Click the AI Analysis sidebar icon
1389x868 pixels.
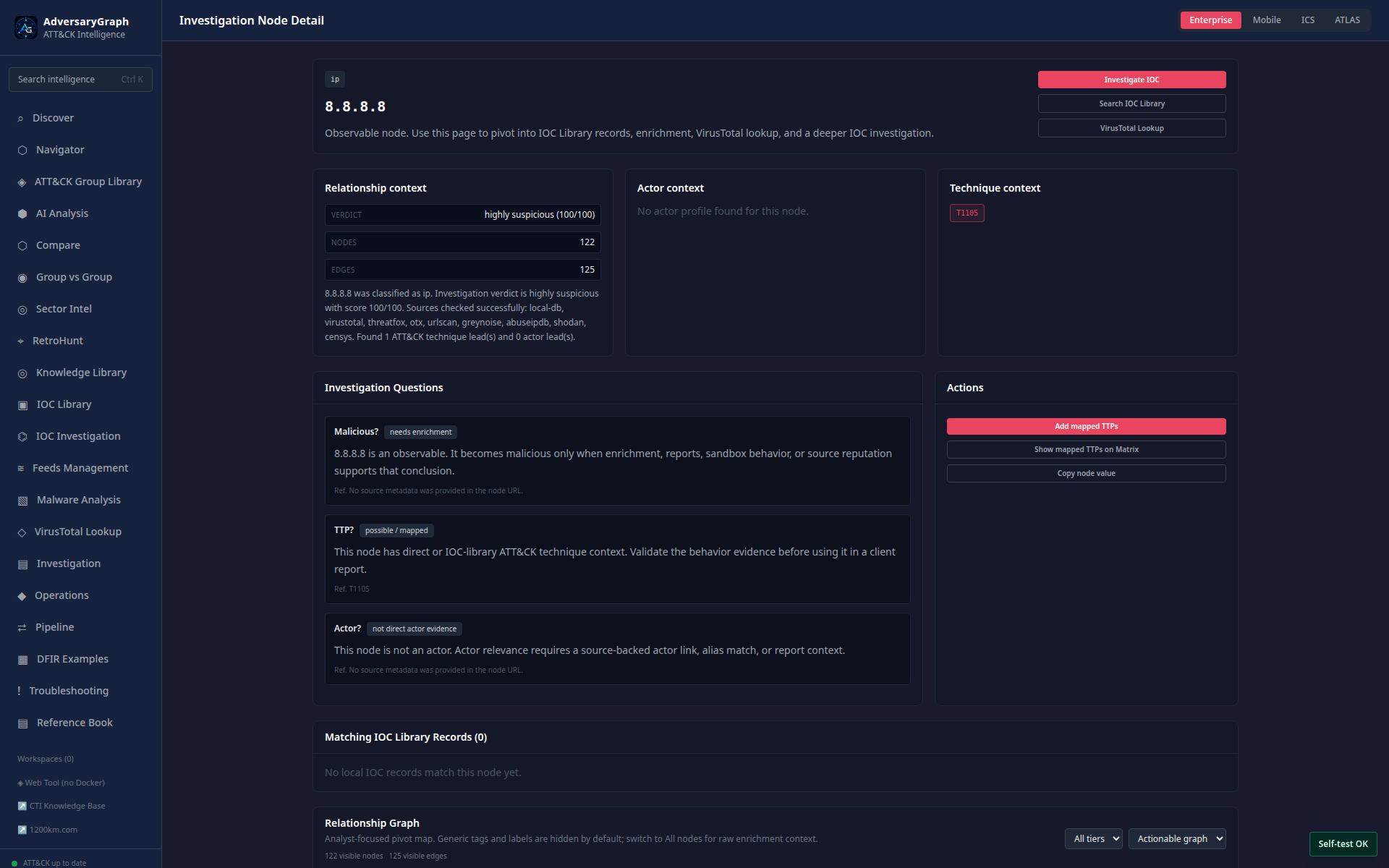(x=22, y=214)
